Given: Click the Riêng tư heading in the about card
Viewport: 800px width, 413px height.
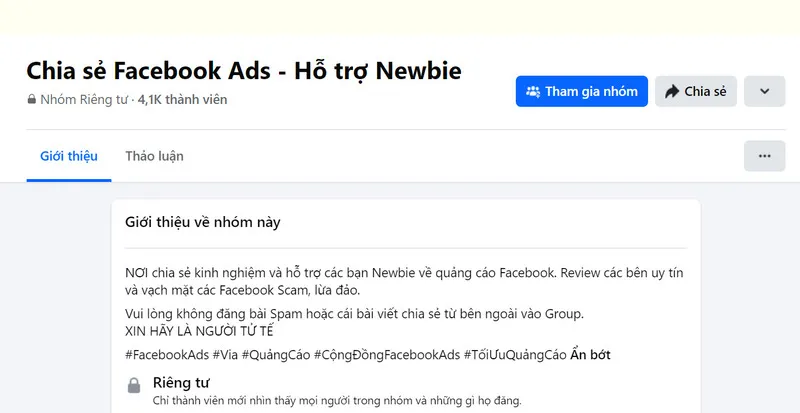Looking at the screenshot, I should (181, 383).
